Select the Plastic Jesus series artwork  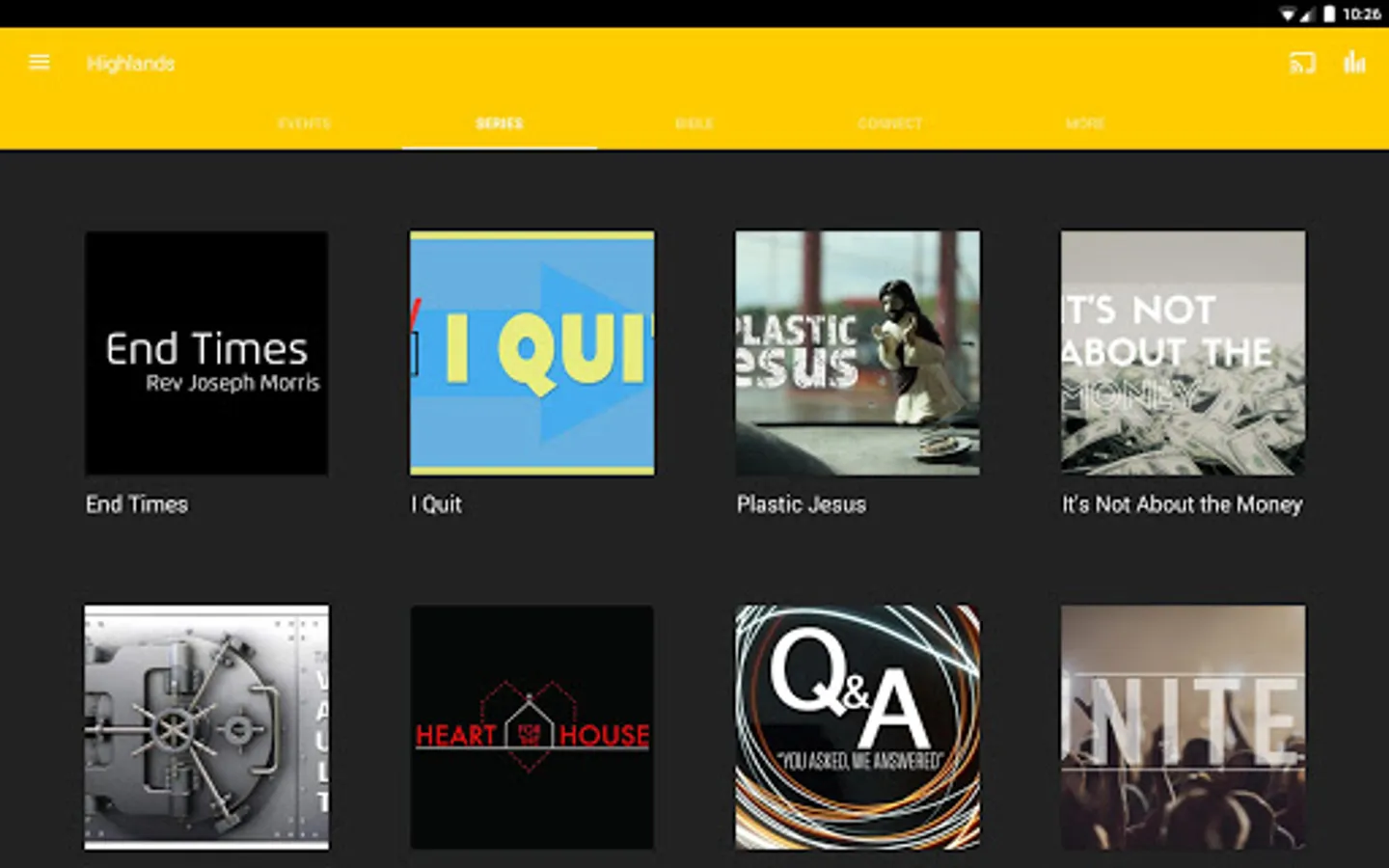858,353
